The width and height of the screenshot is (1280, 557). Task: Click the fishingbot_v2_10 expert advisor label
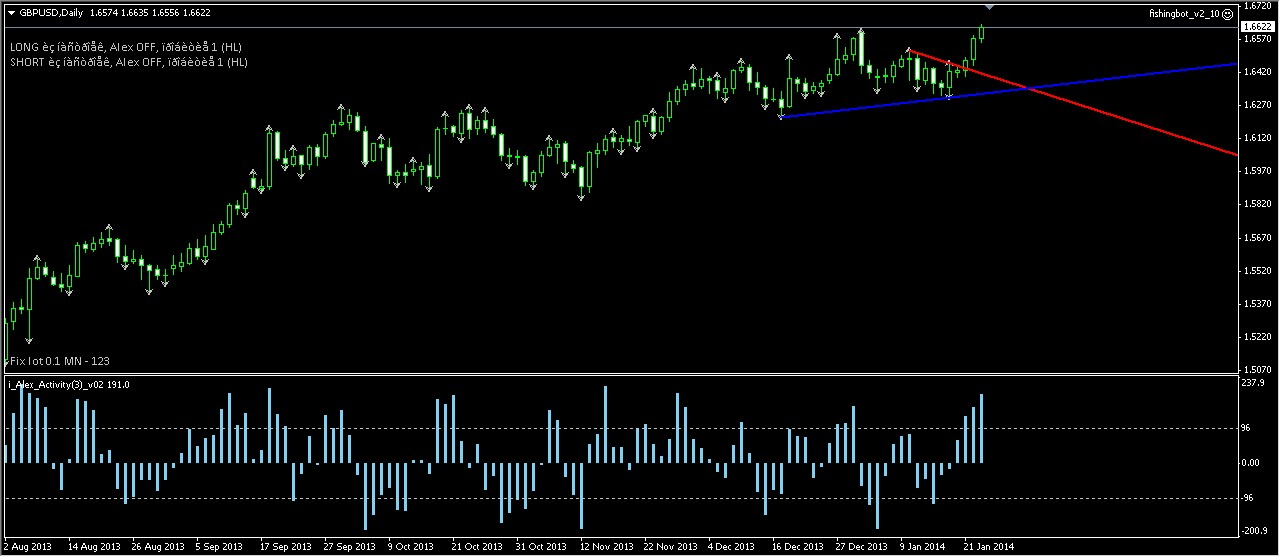(1184, 15)
